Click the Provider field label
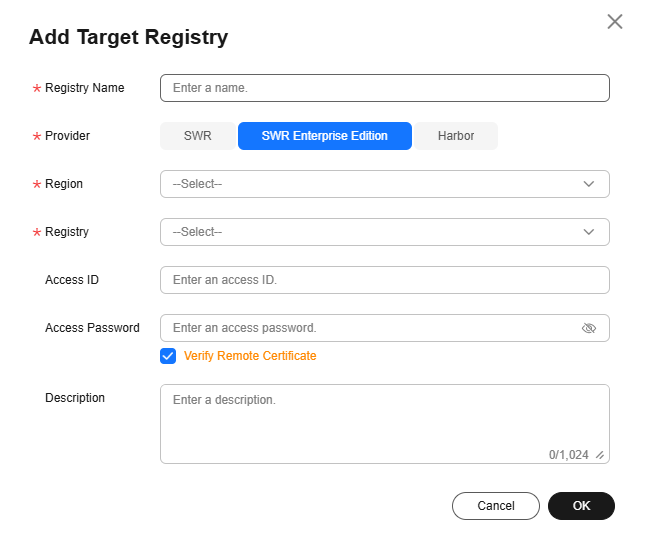Screen dimensions: 645x549 (67, 136)
